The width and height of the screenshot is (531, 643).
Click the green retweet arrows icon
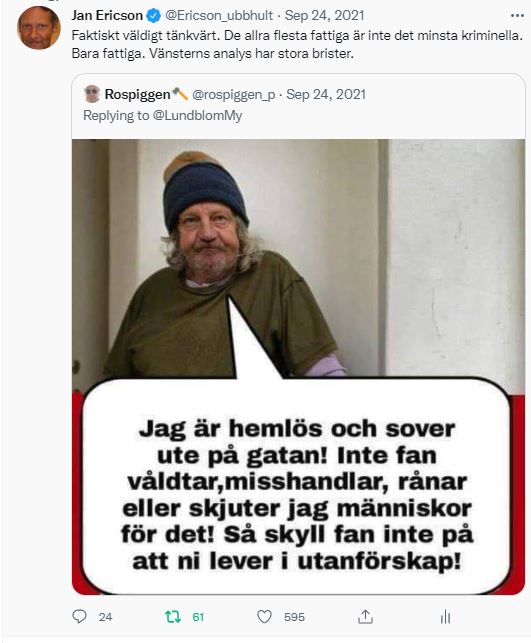(x=173, y=616)
